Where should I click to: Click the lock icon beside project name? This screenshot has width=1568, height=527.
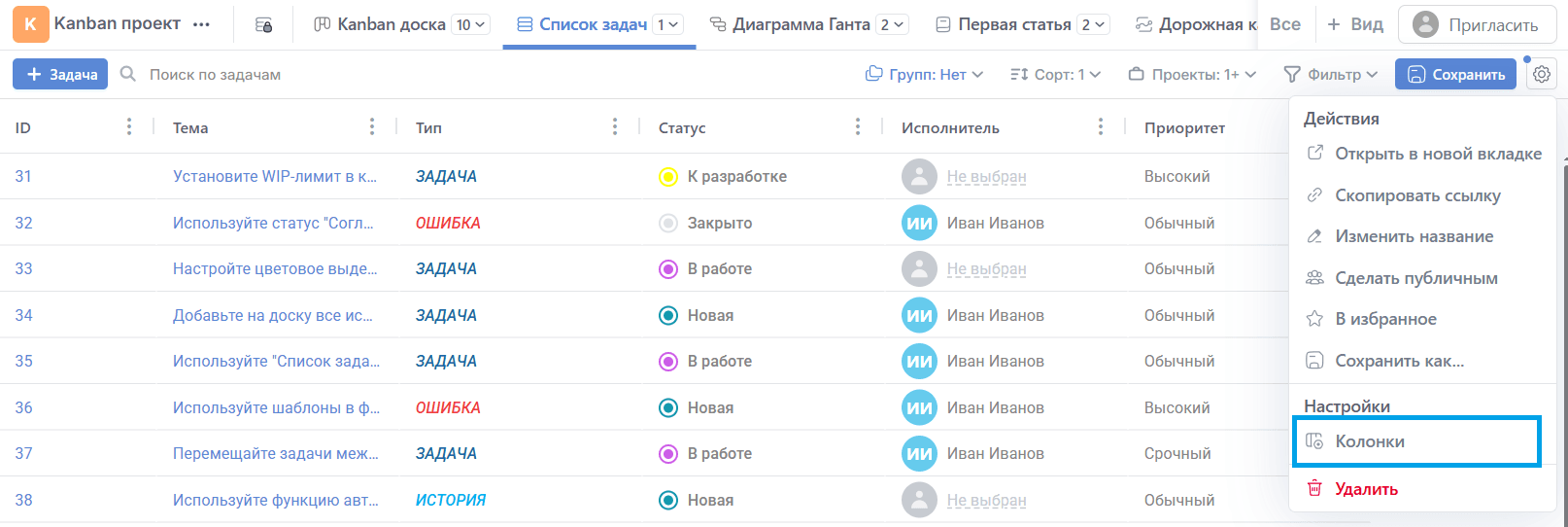click(x=263, y=24)
